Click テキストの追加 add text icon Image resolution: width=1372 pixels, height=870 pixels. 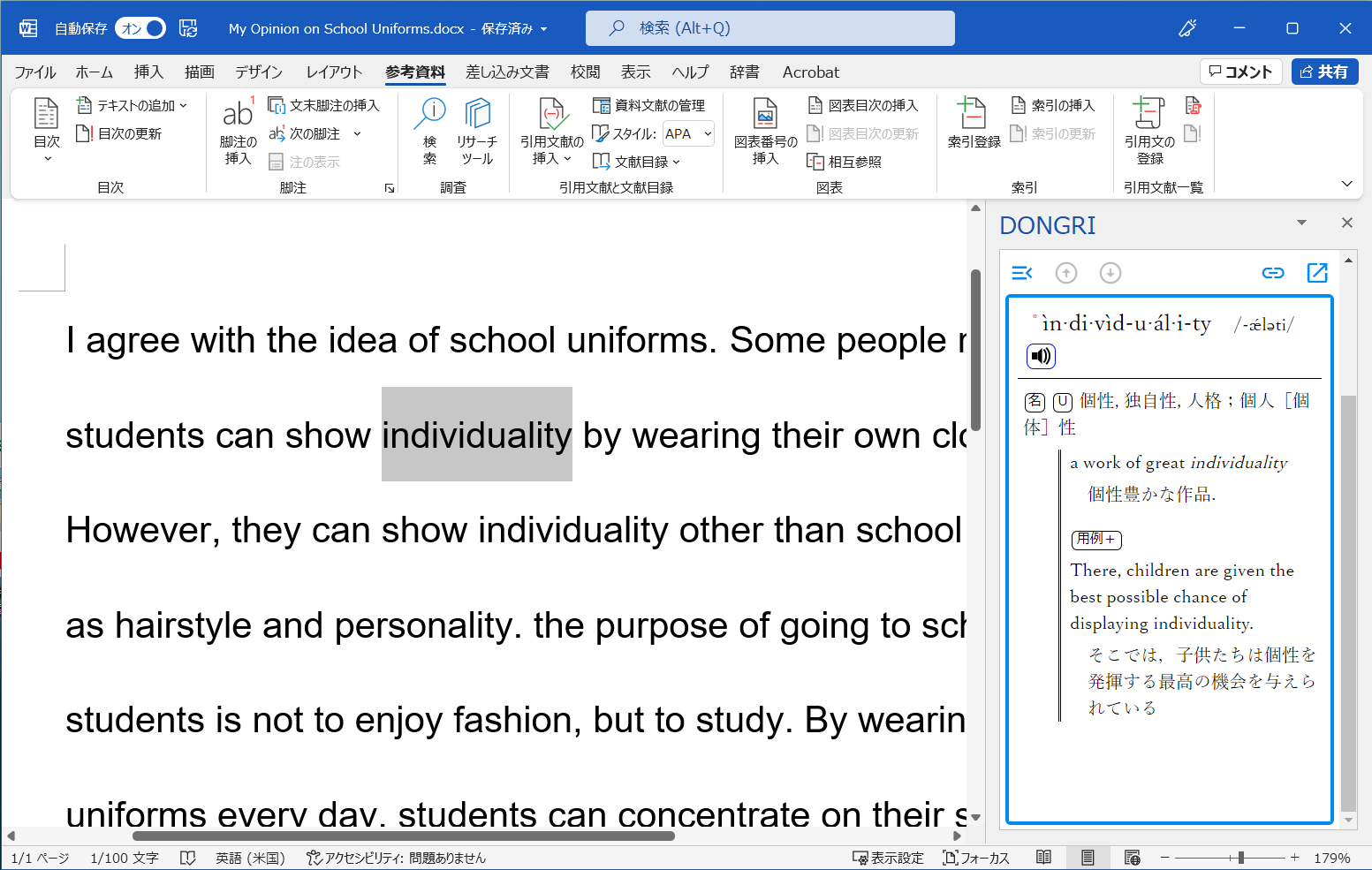coord(85,105)
